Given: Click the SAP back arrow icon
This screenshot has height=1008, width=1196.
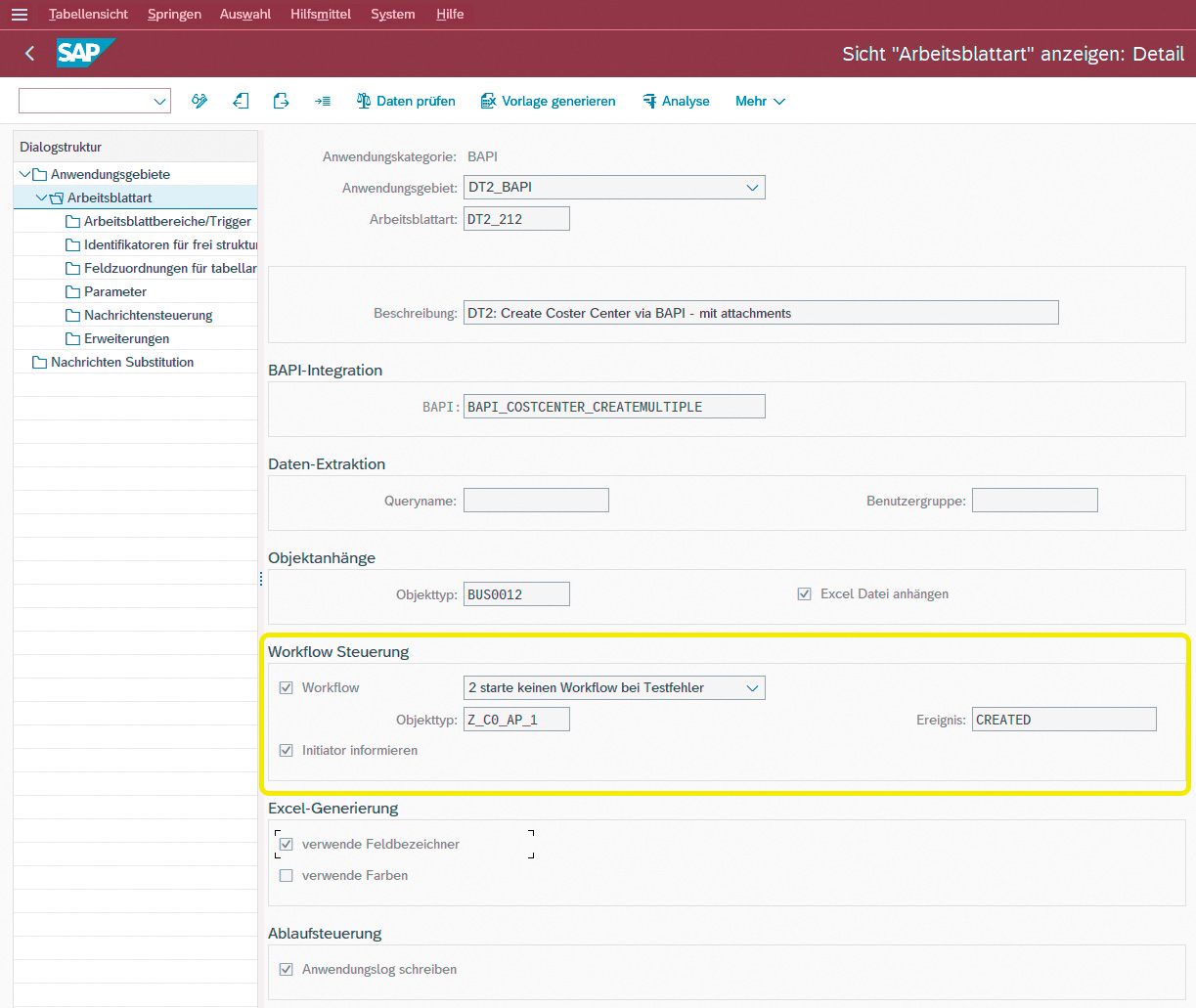Looking at the screenshot, I should coord(29,54).
